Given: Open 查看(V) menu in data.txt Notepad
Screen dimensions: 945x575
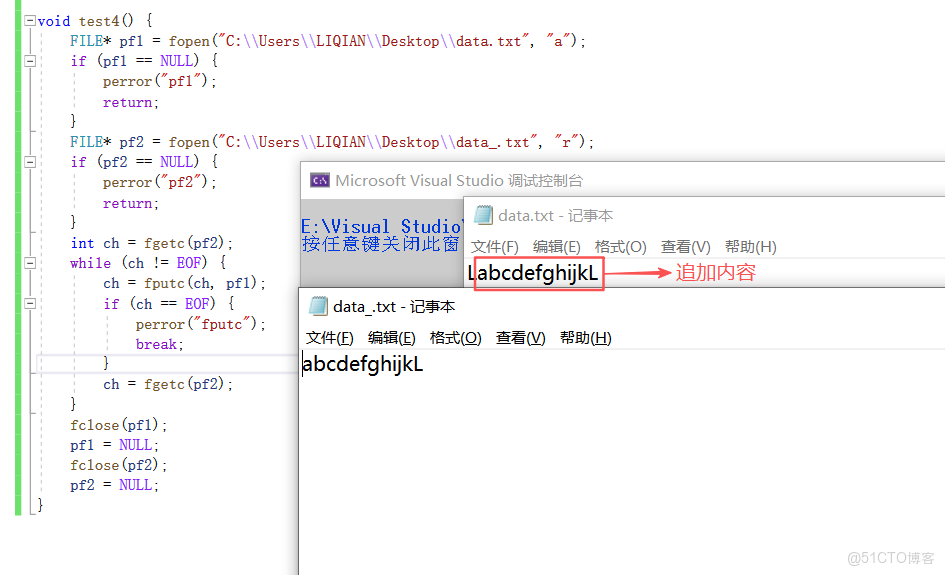Looking at the screenshot, I should [x=685, y=247].
